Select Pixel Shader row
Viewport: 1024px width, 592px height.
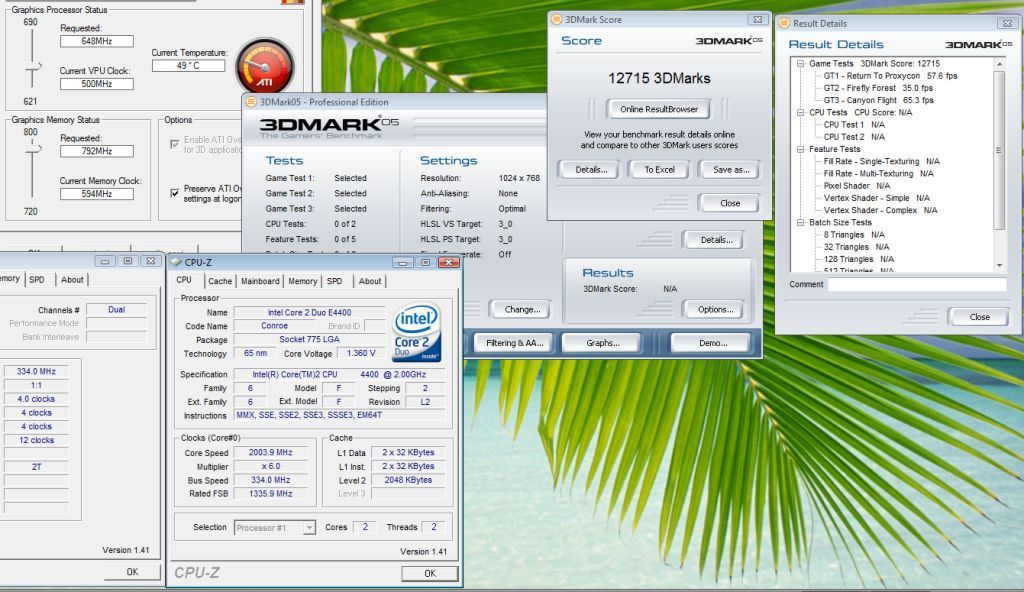pyautogui.click(x=857, y=186)
